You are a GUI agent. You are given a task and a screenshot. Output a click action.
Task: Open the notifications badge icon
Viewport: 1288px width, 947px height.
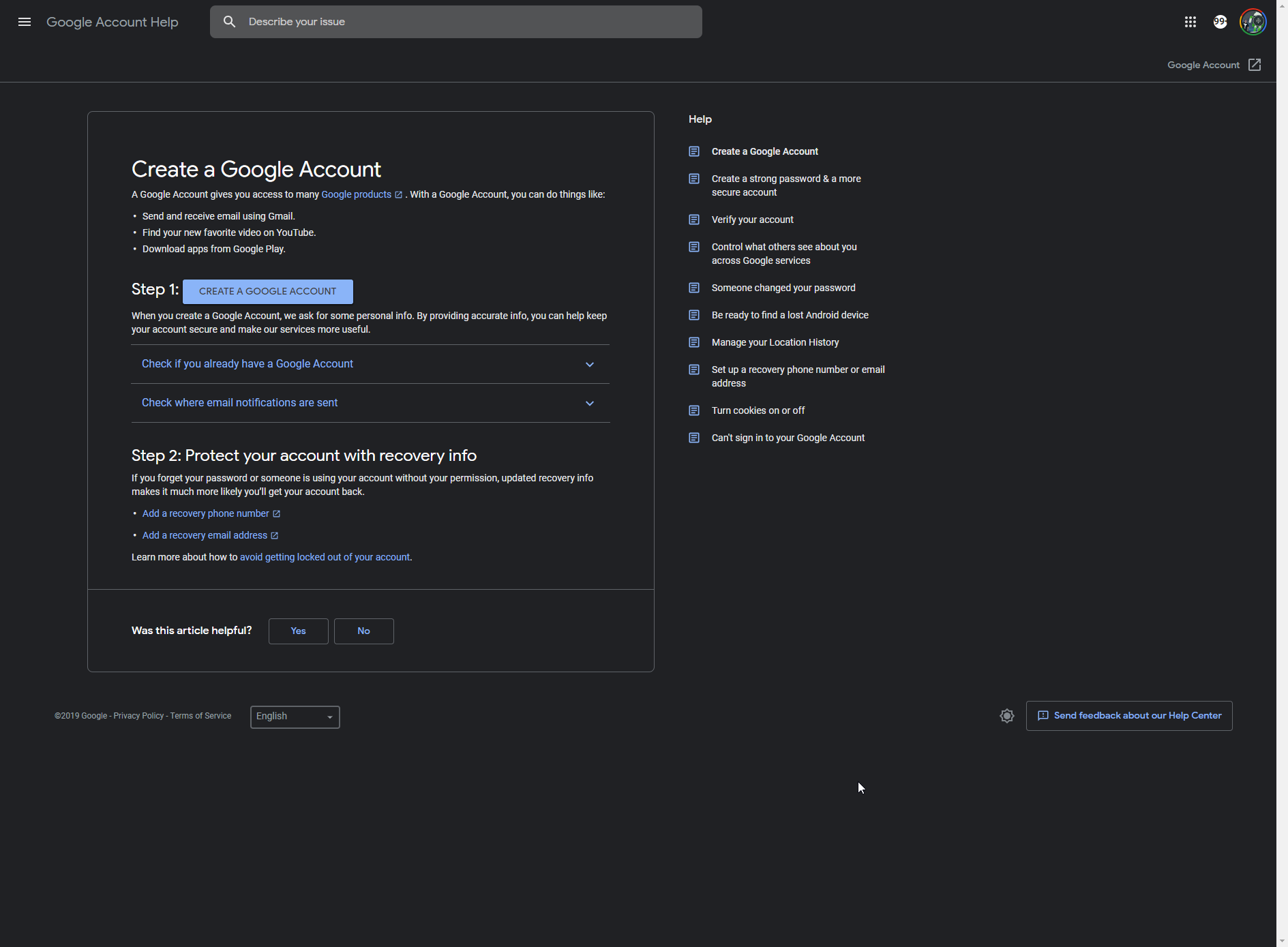1220,22
